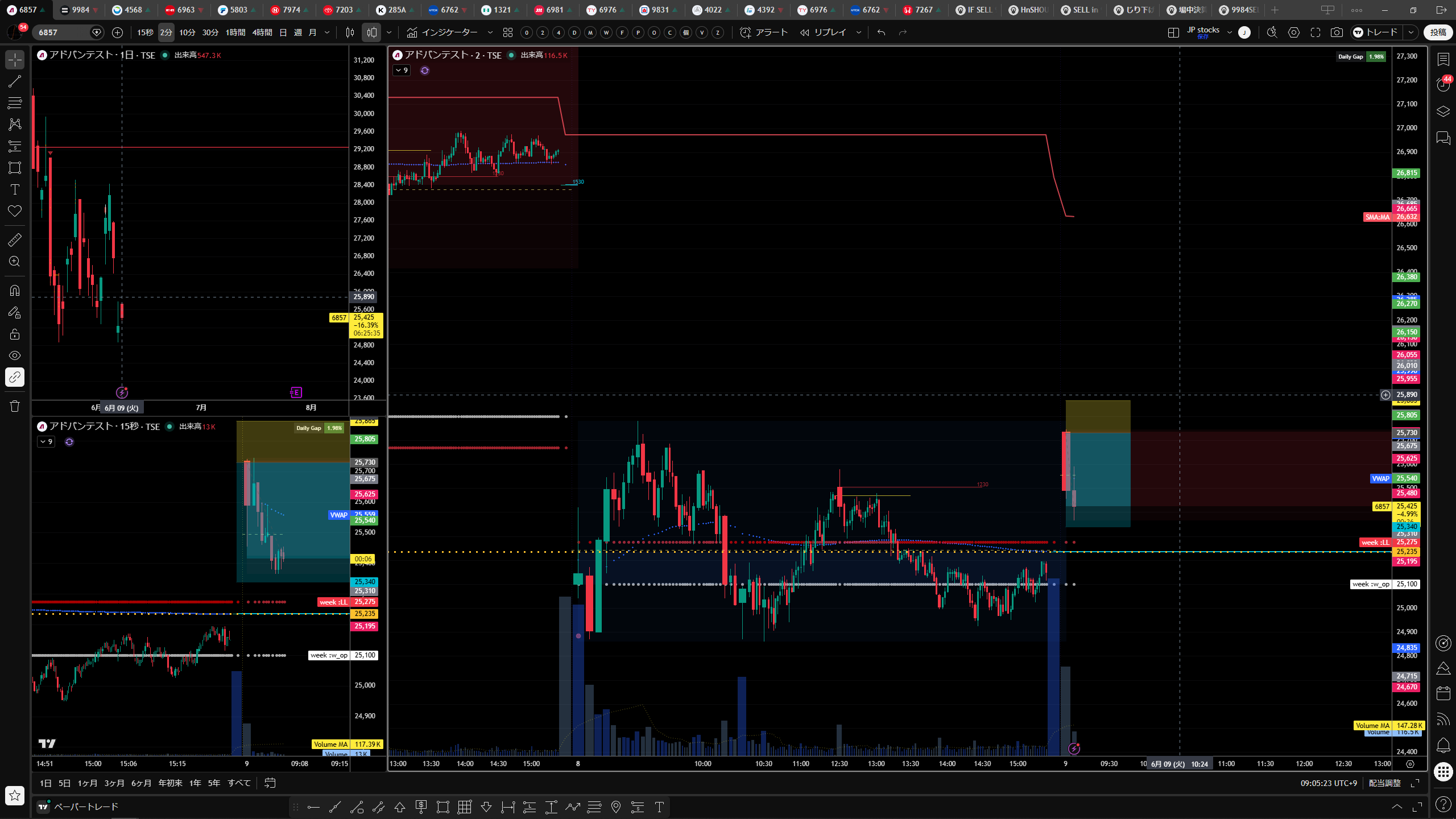Switch to the 4568 tab
Image resolution: width=1456 pixels, height=819 pixels.
pos(131,10)
